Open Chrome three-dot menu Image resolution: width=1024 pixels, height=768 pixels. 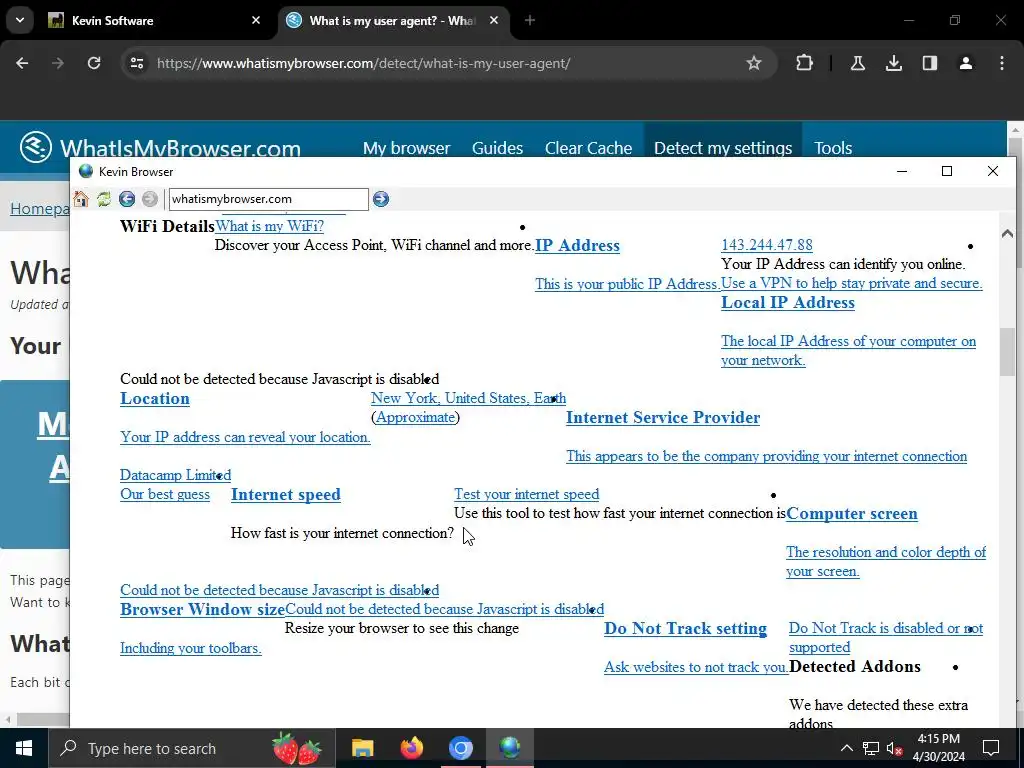(x=1002, y=63)
